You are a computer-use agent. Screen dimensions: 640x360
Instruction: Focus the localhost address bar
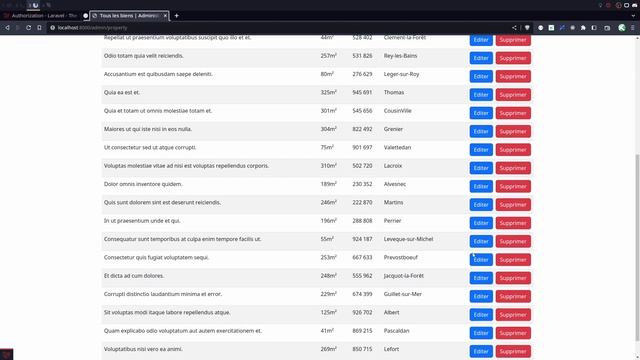tap(278, 28)
